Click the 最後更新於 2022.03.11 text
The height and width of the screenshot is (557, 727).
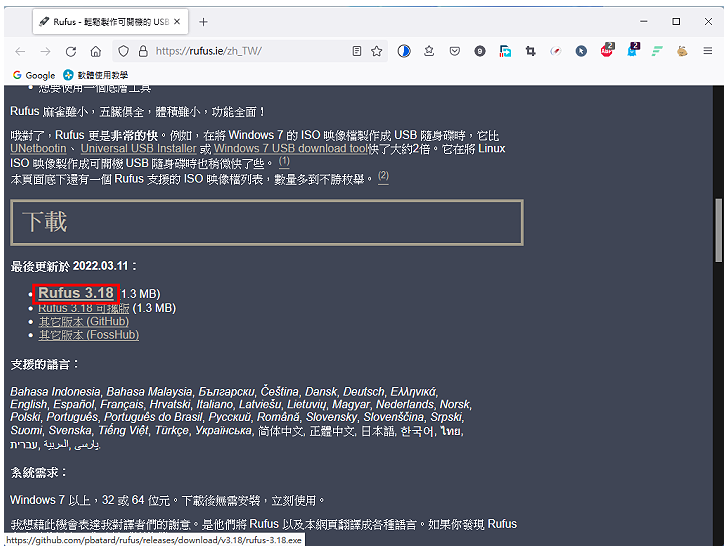73,266
